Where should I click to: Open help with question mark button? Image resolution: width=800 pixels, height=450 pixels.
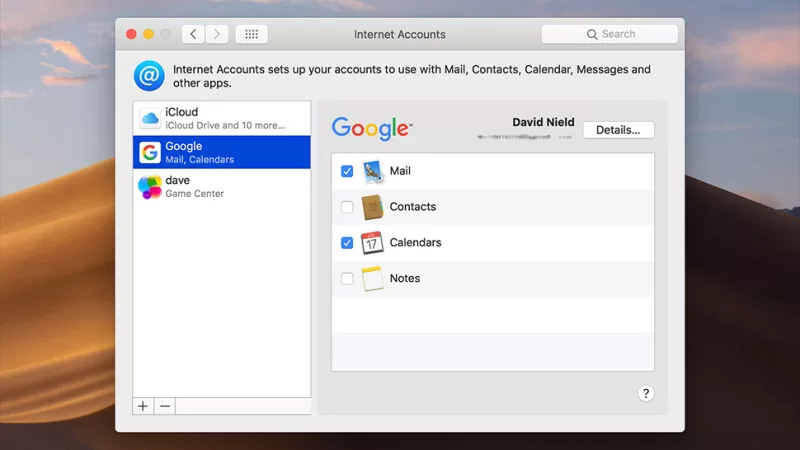pos(645,393)
